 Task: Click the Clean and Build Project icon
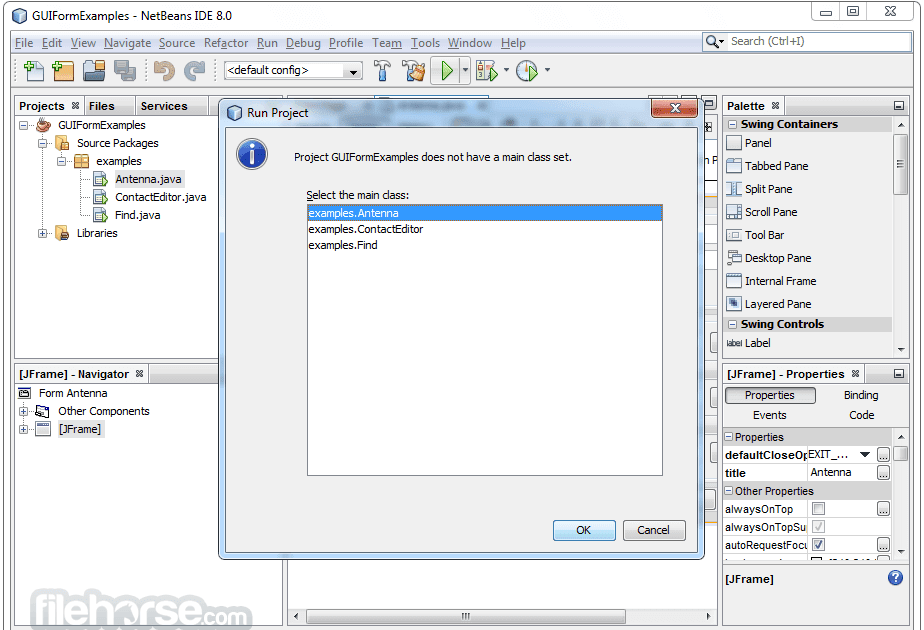click(414, 71)
